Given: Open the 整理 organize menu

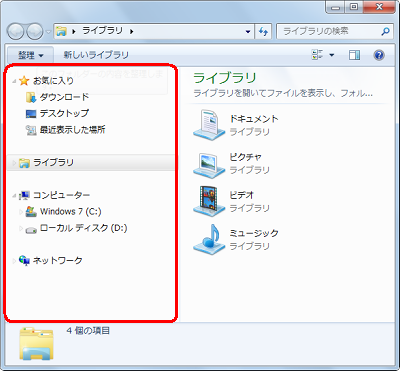Looking at the screenshot, I should click(31, 55).
